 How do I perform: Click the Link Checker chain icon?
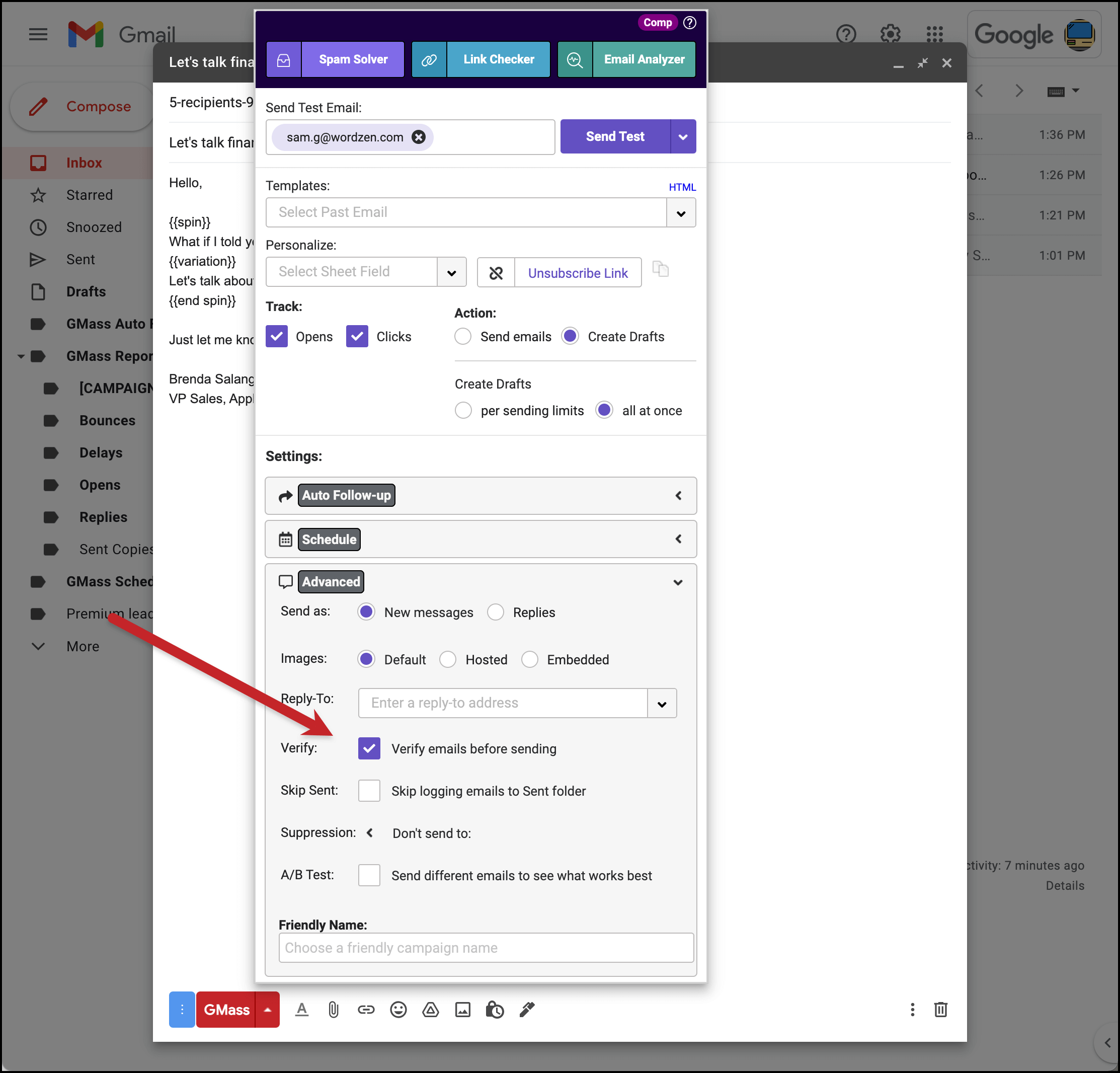pyautogui.click(x=429, y=59)
